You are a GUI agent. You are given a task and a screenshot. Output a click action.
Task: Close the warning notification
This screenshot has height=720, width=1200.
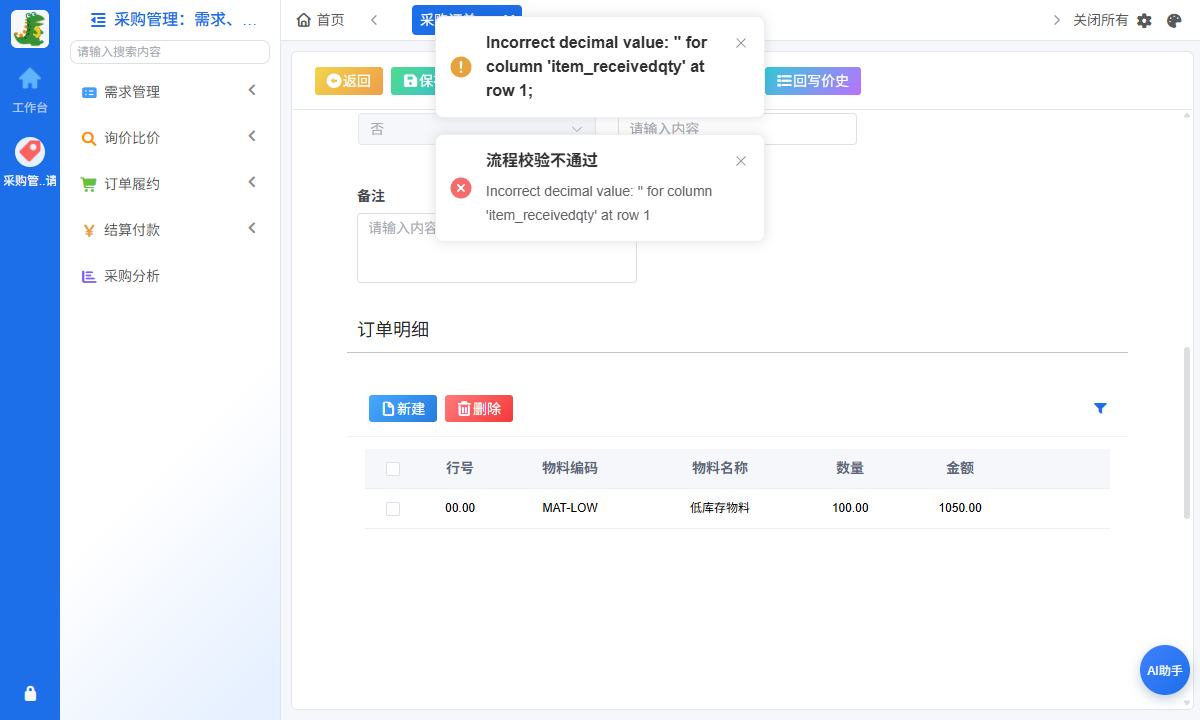pyautogui.click(x=741, y=43)
